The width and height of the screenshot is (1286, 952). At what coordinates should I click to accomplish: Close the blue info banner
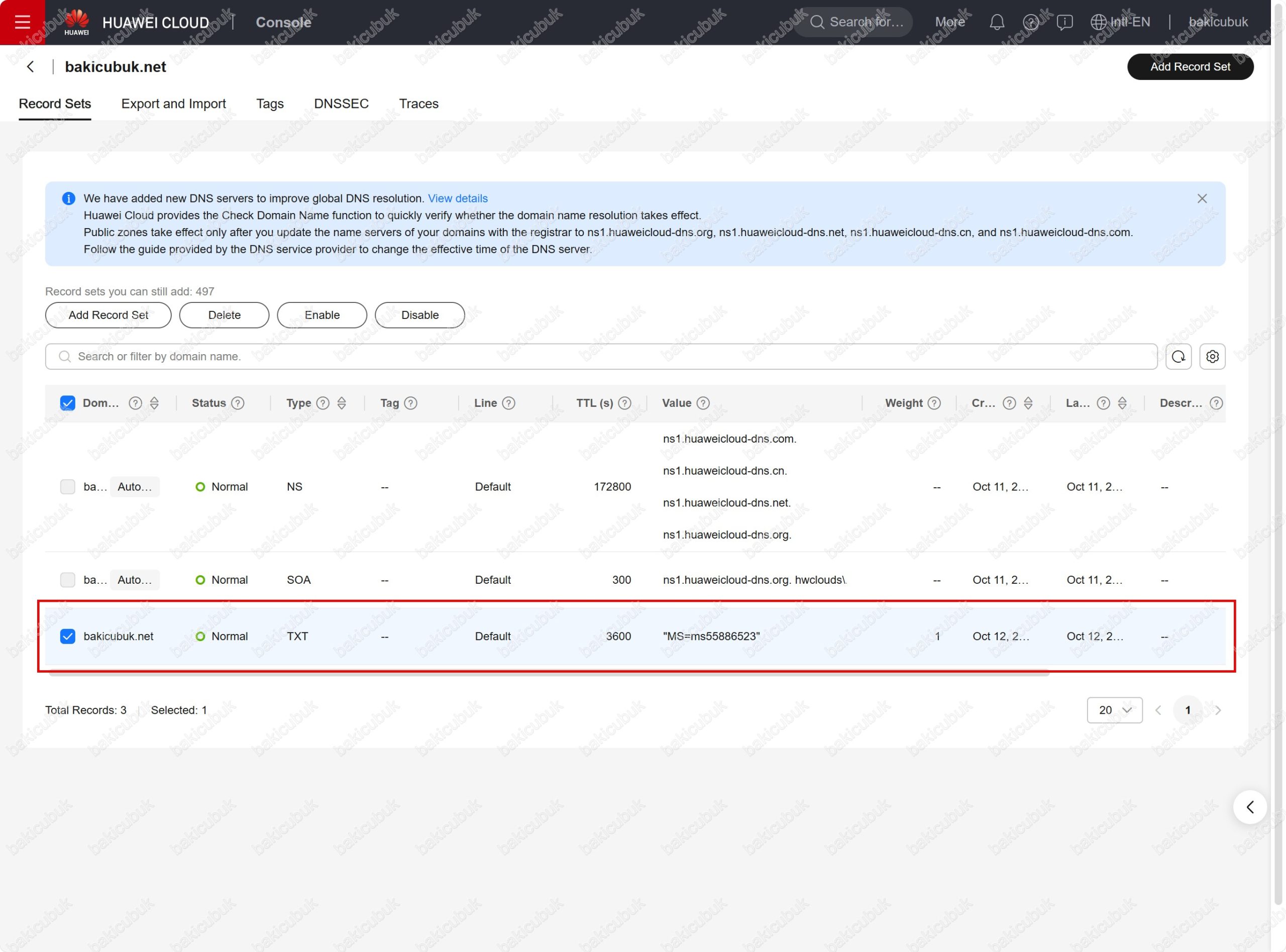click(1202, 198)
